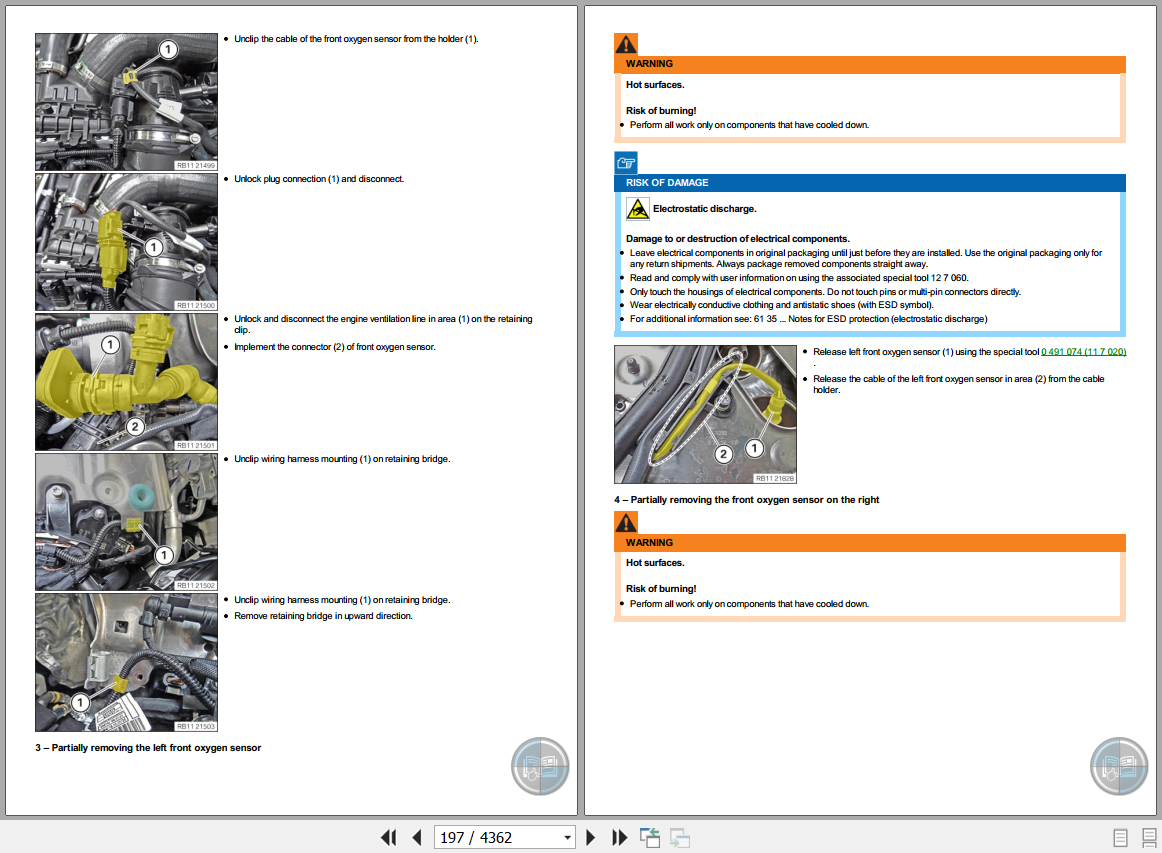The height and width of the screenshot is (853, 1162).
Task: Click the blue RISK OF DAMAGE header
Action: 870,183
